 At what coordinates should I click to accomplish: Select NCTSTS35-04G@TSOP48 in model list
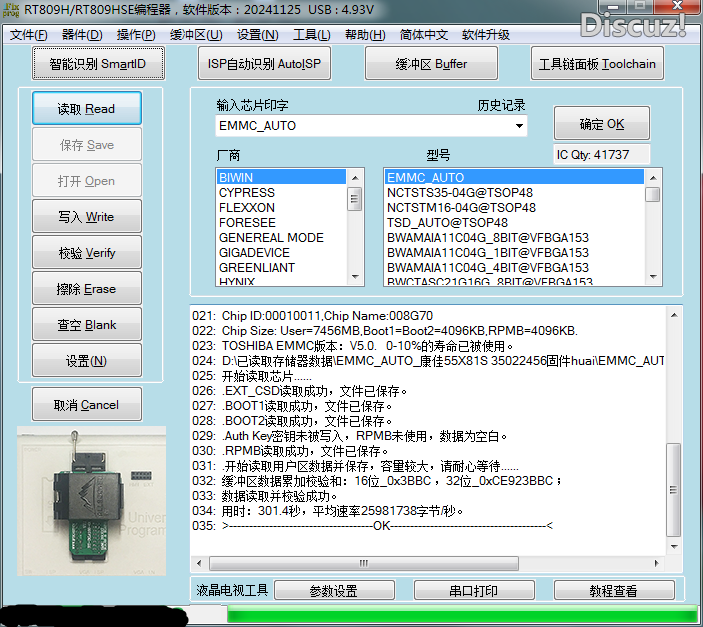514,192
